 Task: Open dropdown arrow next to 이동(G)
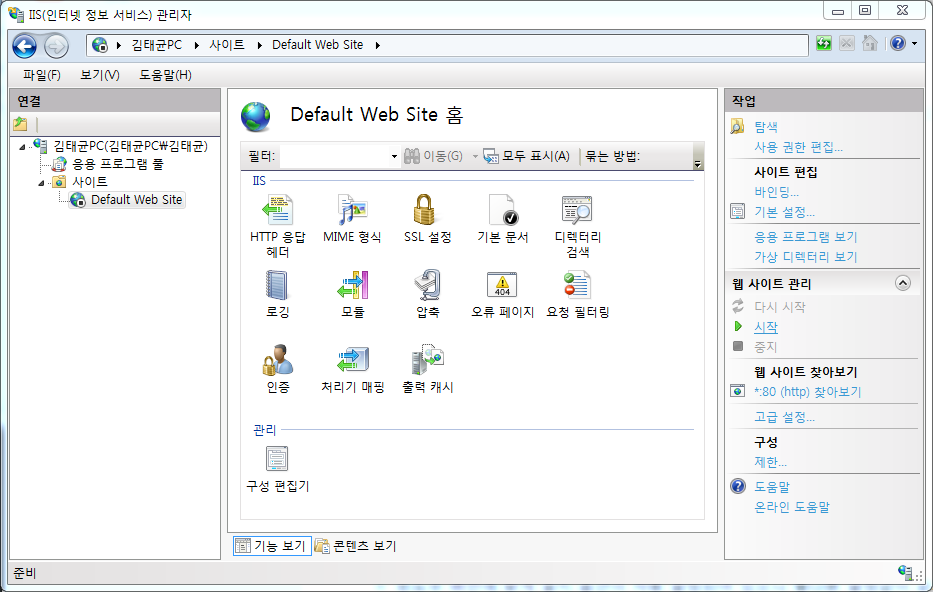tap(475, 156)
